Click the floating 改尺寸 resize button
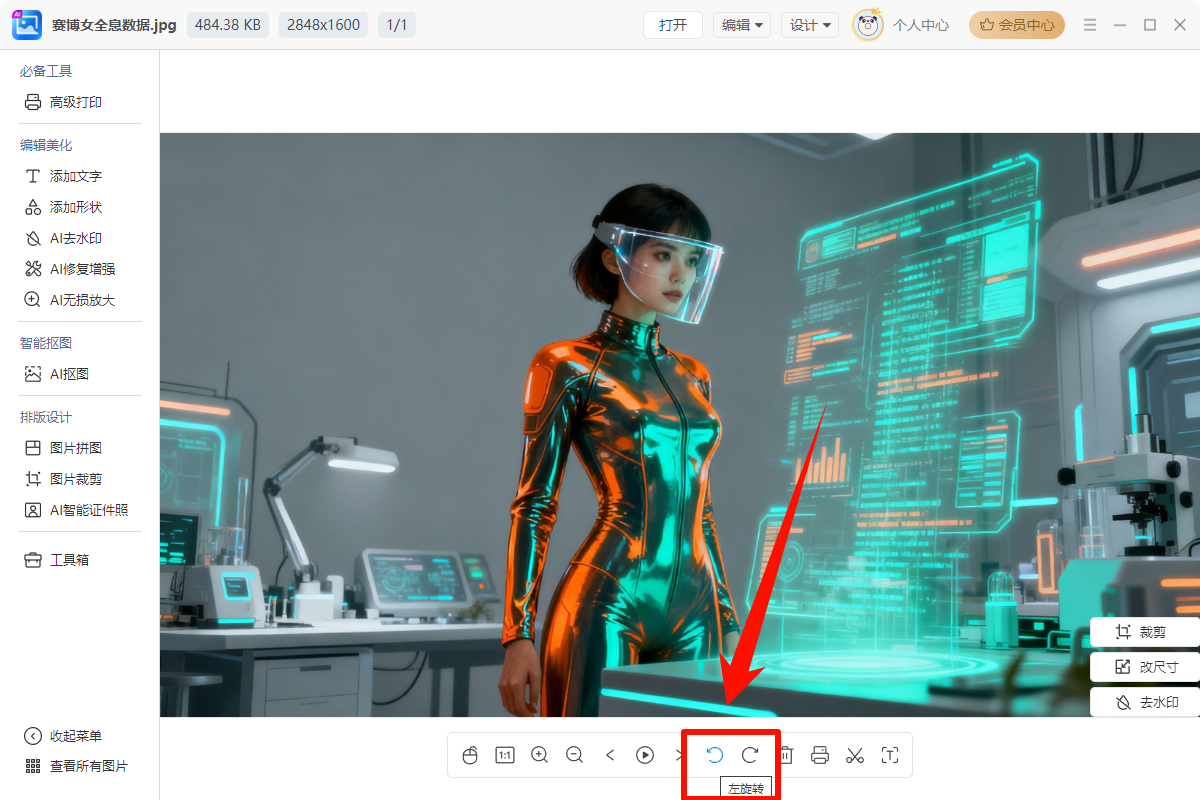Screen dimensions: 1200x800 [x=1146, y=667]
